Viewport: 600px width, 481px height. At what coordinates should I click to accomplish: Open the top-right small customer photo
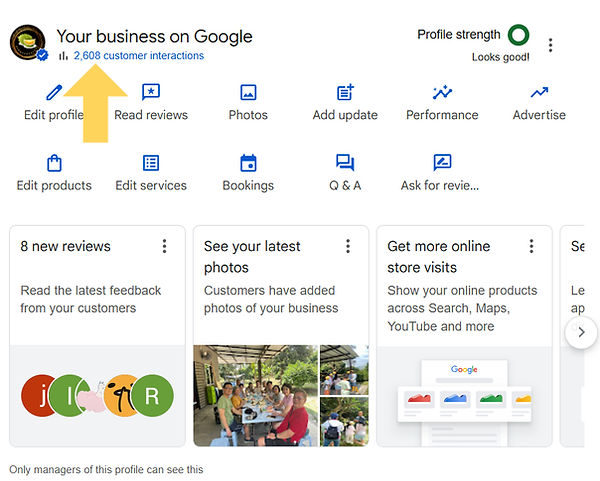pyautogui.click(x=344, y=370)
